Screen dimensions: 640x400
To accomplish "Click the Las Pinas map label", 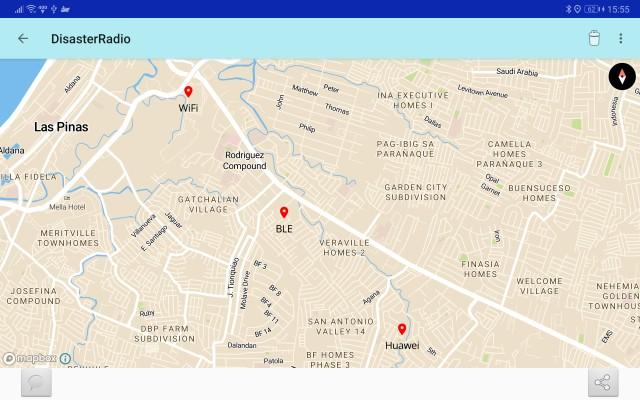I will pos(61,127).
